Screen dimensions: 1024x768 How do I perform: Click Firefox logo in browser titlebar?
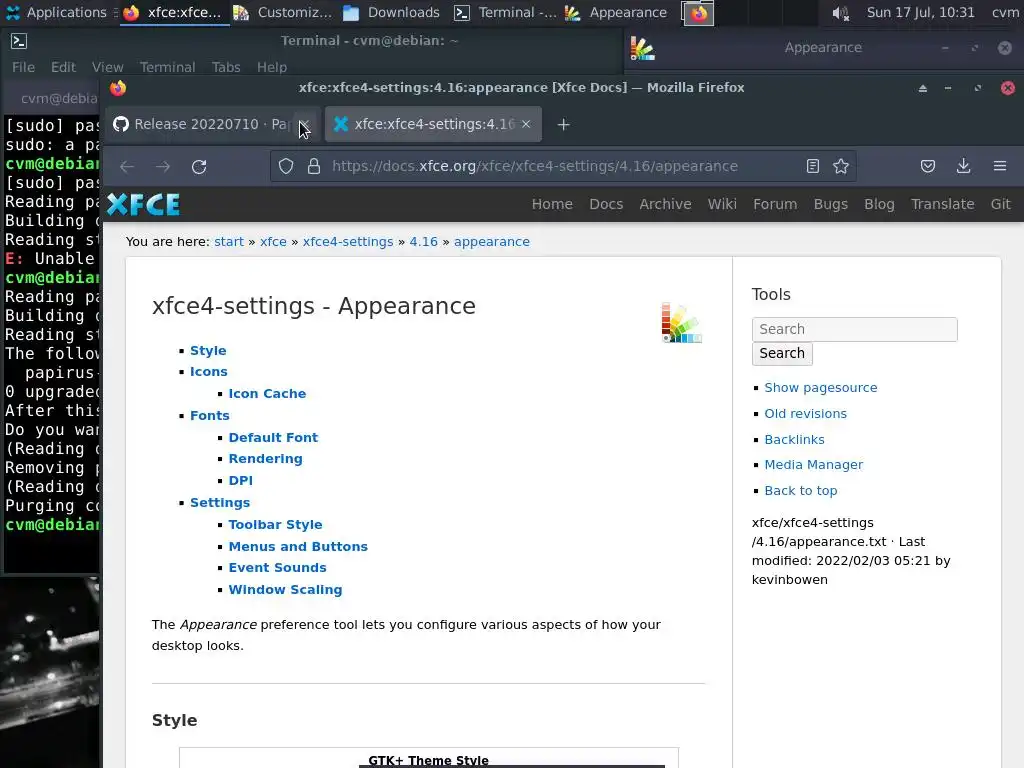118,88
